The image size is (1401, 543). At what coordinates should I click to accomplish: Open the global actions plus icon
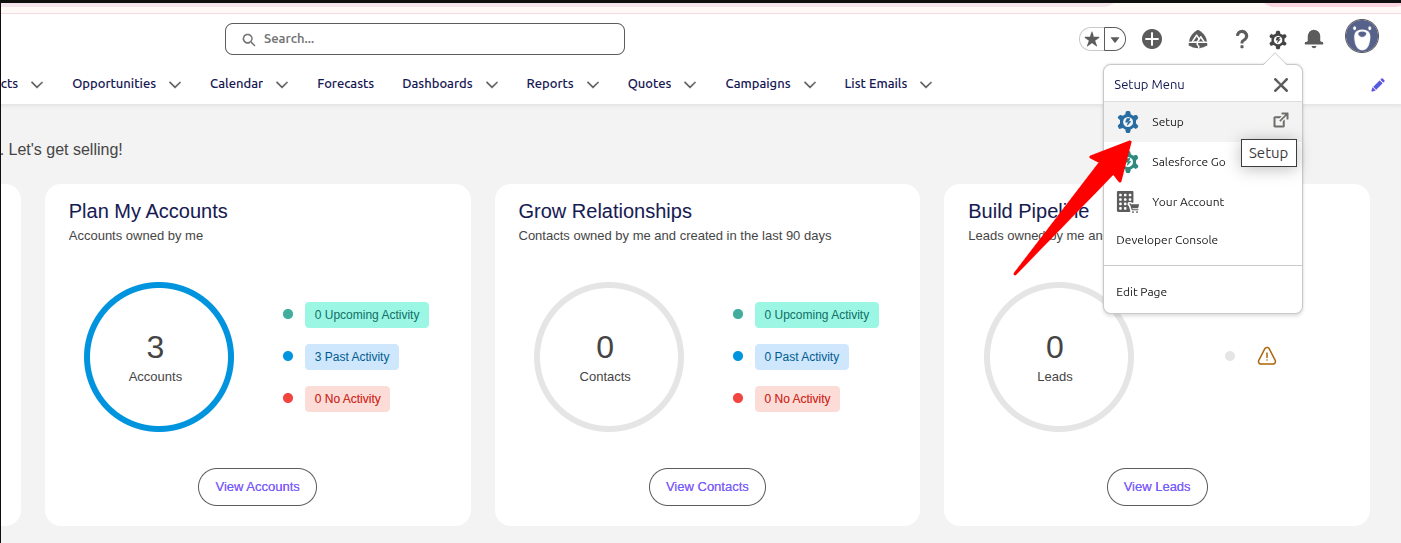pyautogui.click(x=1152, y=39)
